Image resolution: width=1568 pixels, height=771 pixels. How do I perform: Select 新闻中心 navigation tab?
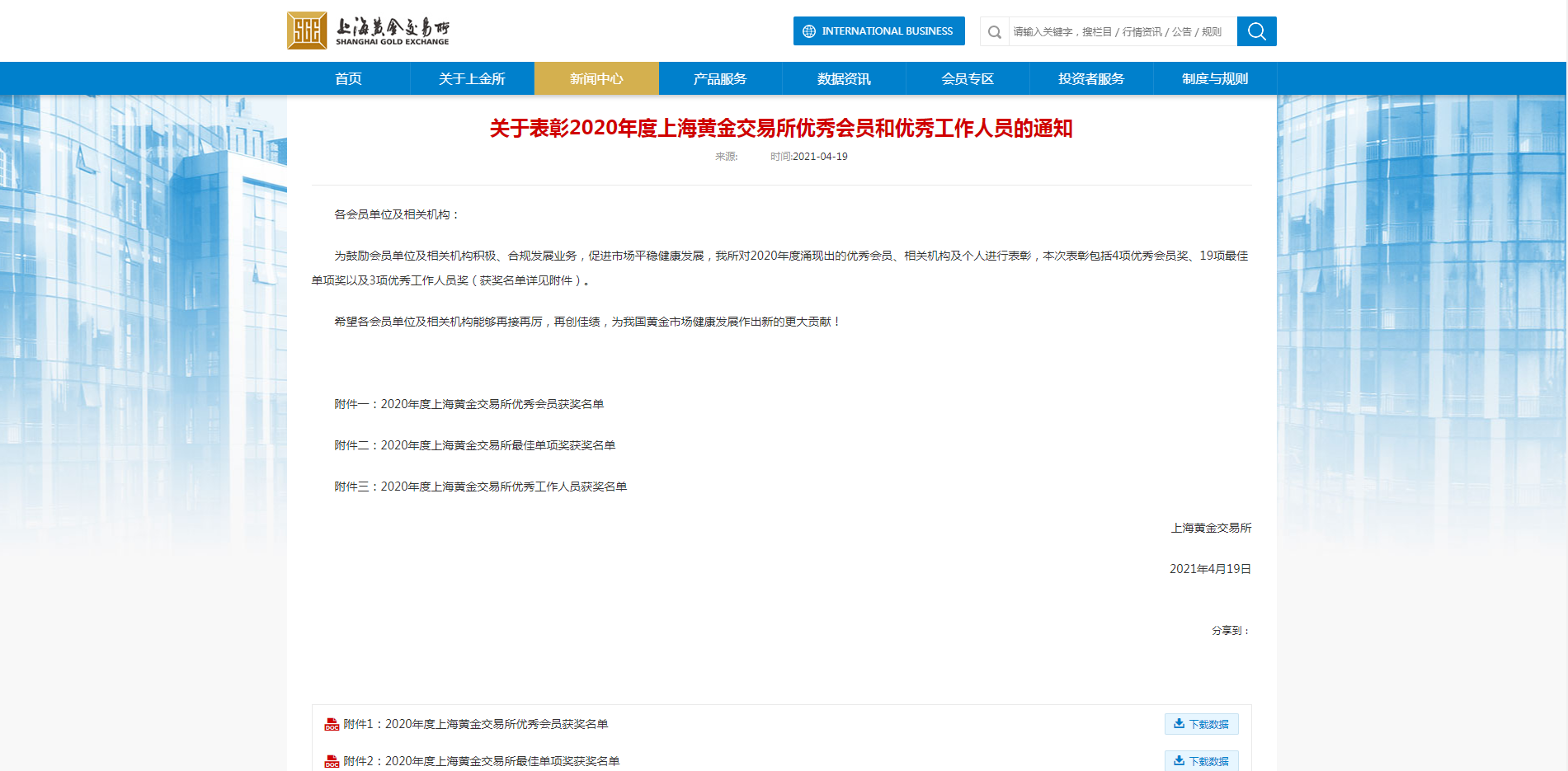coord(596,78)
